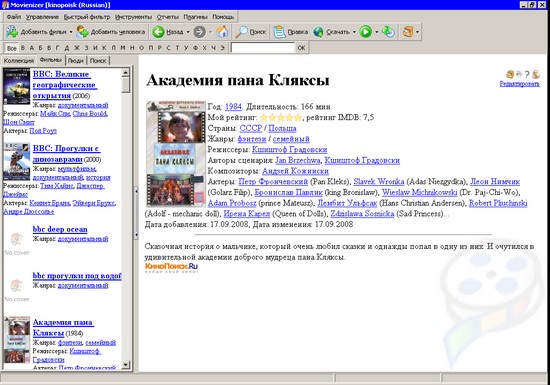The image size is (550, 385).
Task: Open the Отчеты menu
Action: [x=168, y=16]
